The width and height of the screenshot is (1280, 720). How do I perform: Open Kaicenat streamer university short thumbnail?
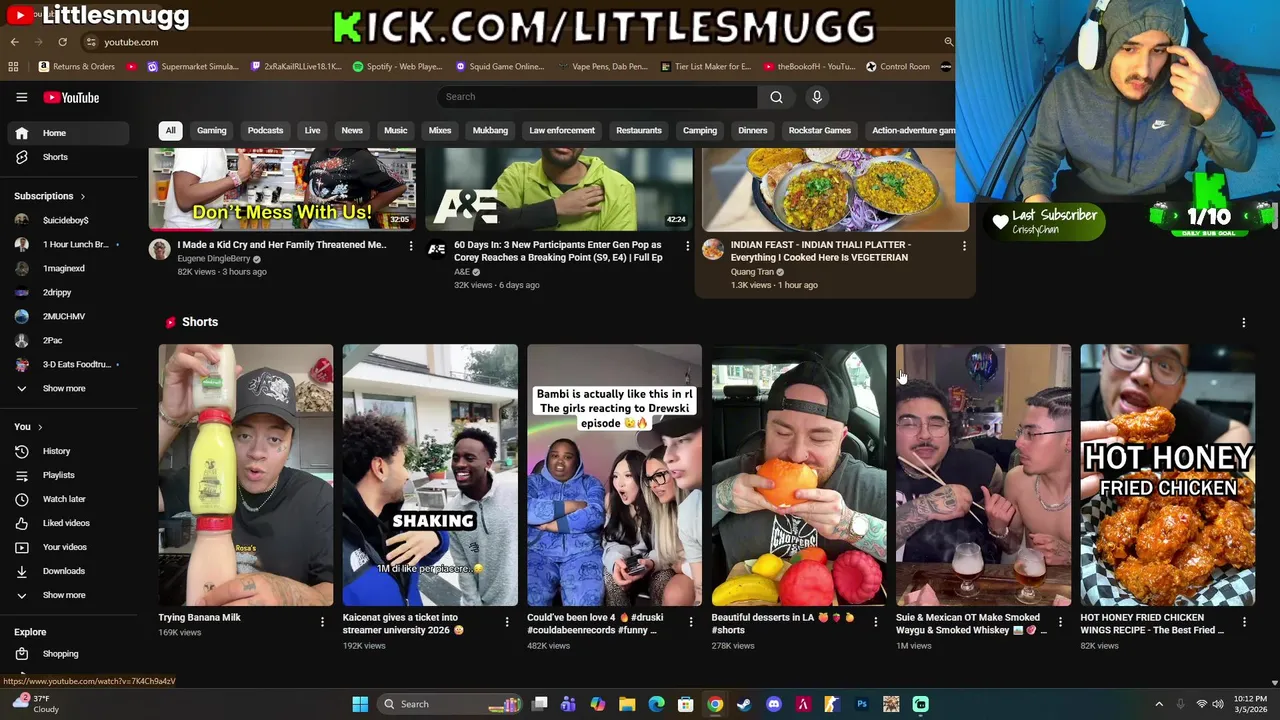coord(430,475)
